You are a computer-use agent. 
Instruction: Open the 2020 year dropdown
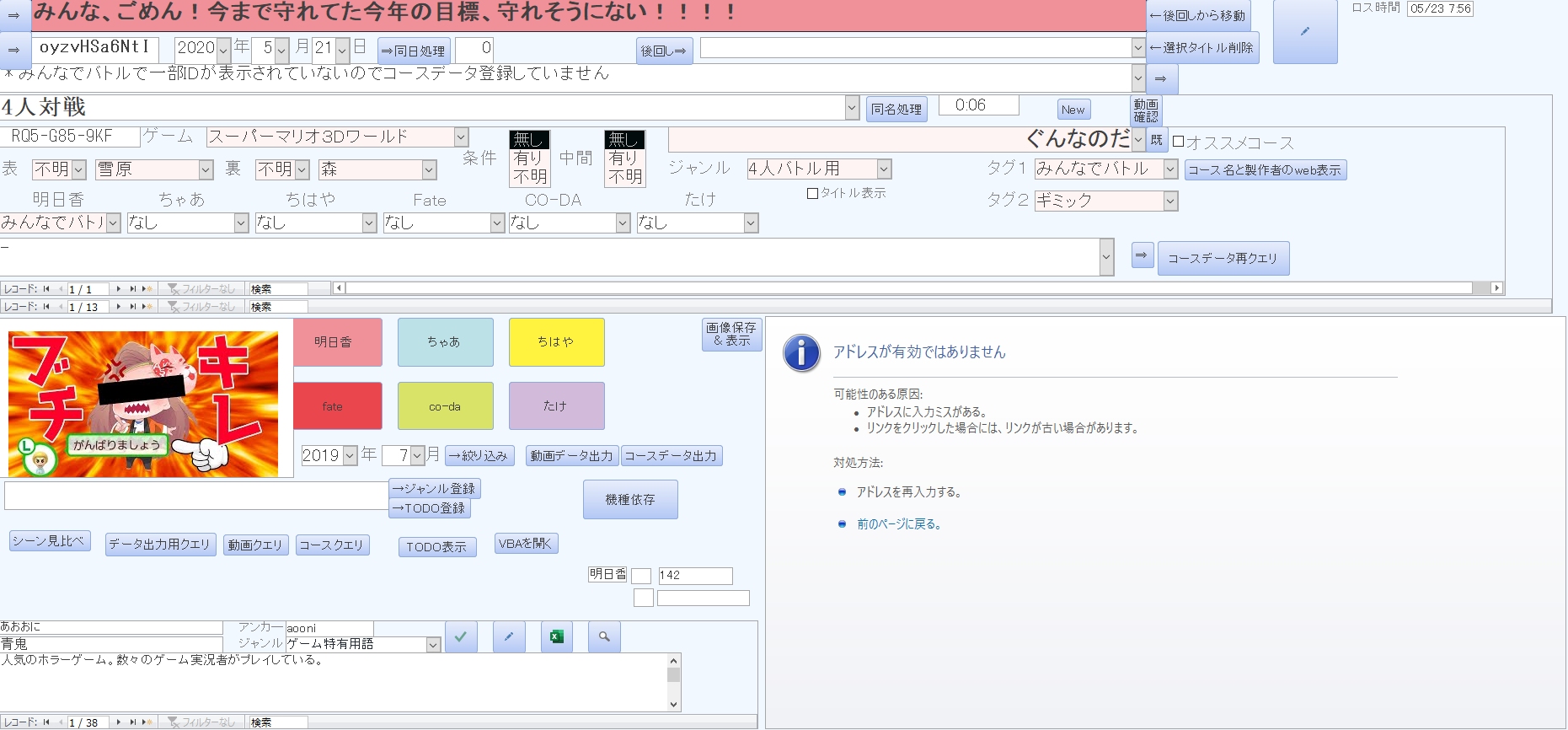tap(223, 50)
